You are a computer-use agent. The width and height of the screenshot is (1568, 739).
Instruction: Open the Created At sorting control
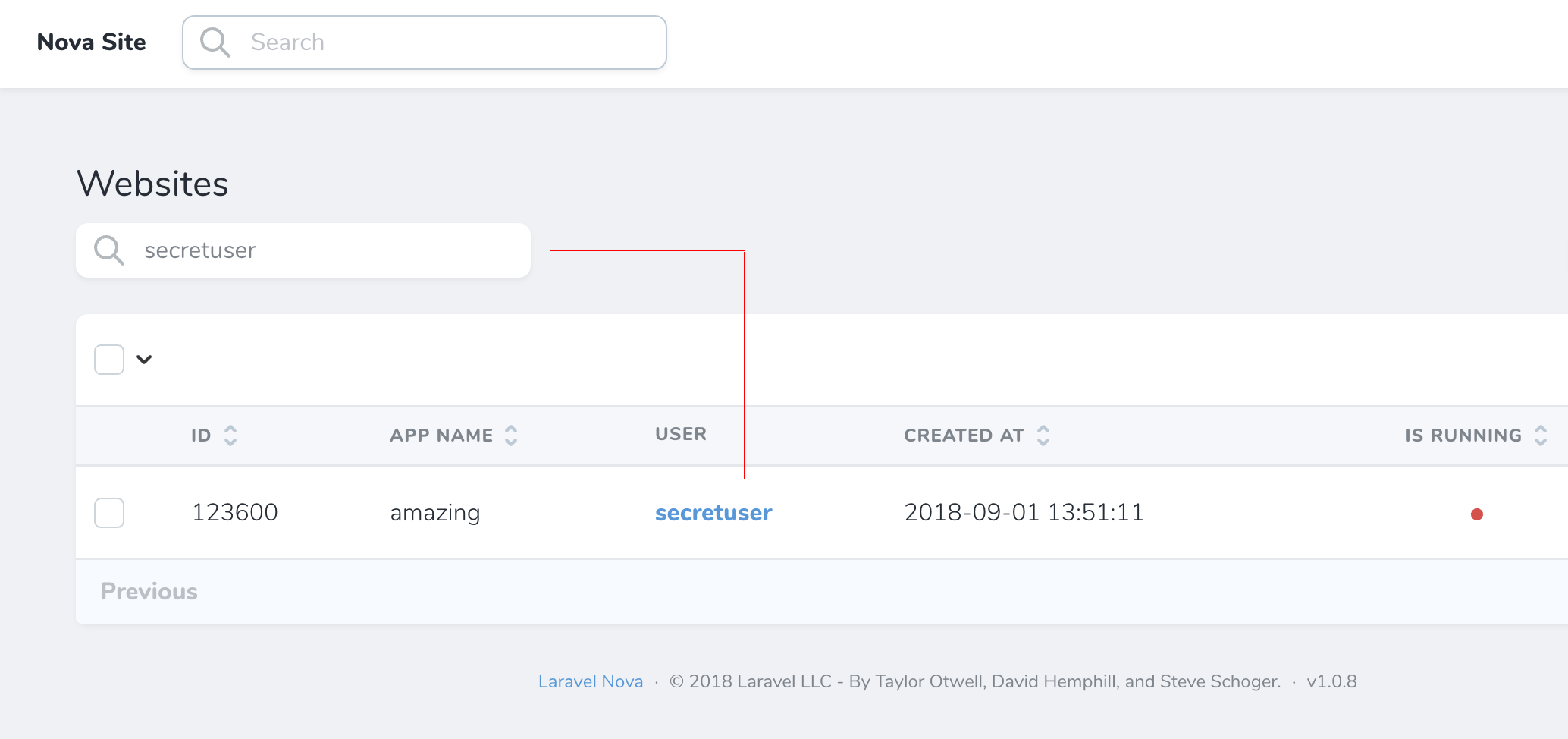click(1044, 435)
